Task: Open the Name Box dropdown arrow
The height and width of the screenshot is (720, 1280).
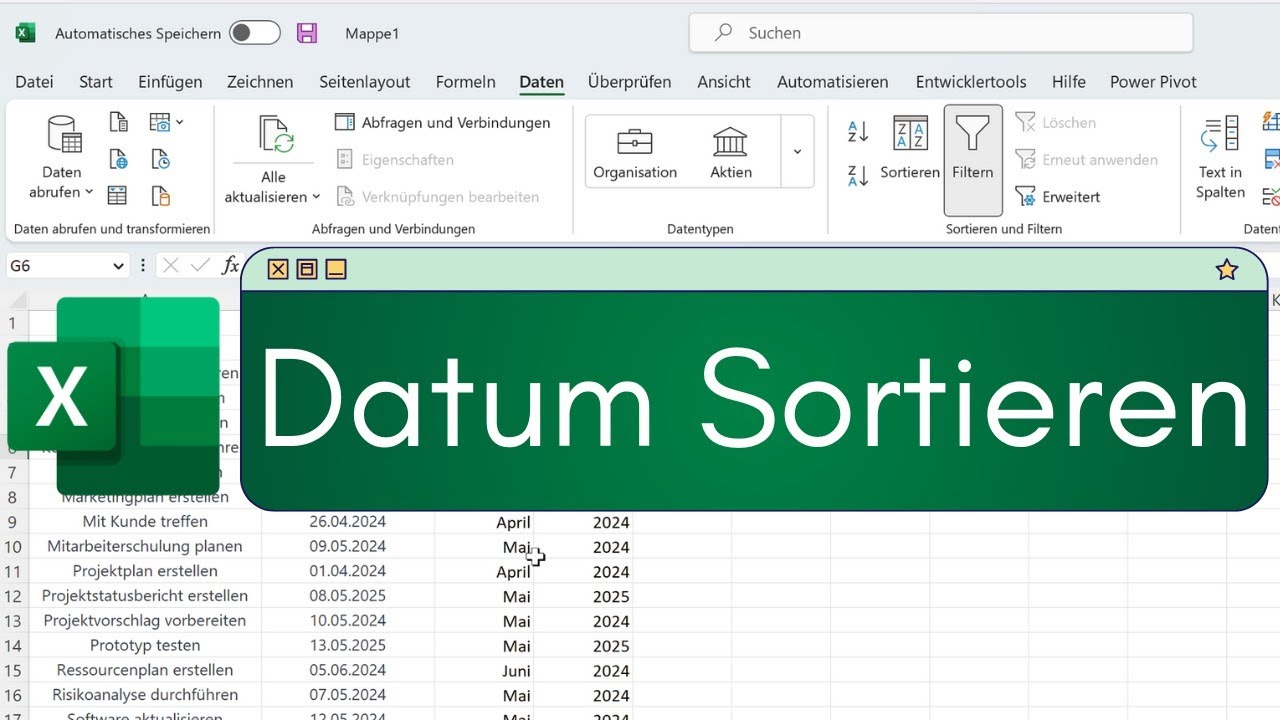Action: pyautogui.click(x=119, y=265)
